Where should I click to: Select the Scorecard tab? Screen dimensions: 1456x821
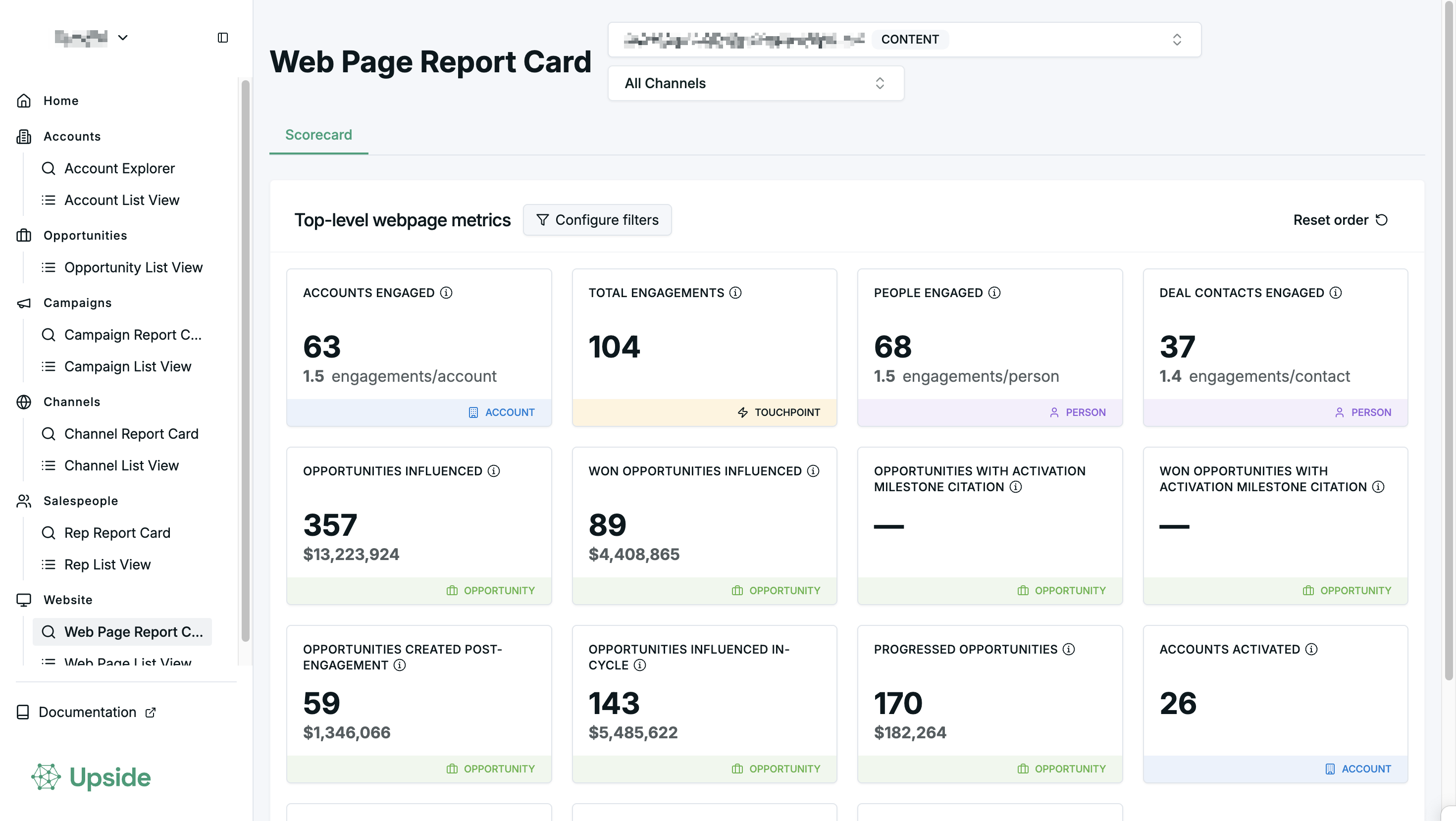(318, 135)
